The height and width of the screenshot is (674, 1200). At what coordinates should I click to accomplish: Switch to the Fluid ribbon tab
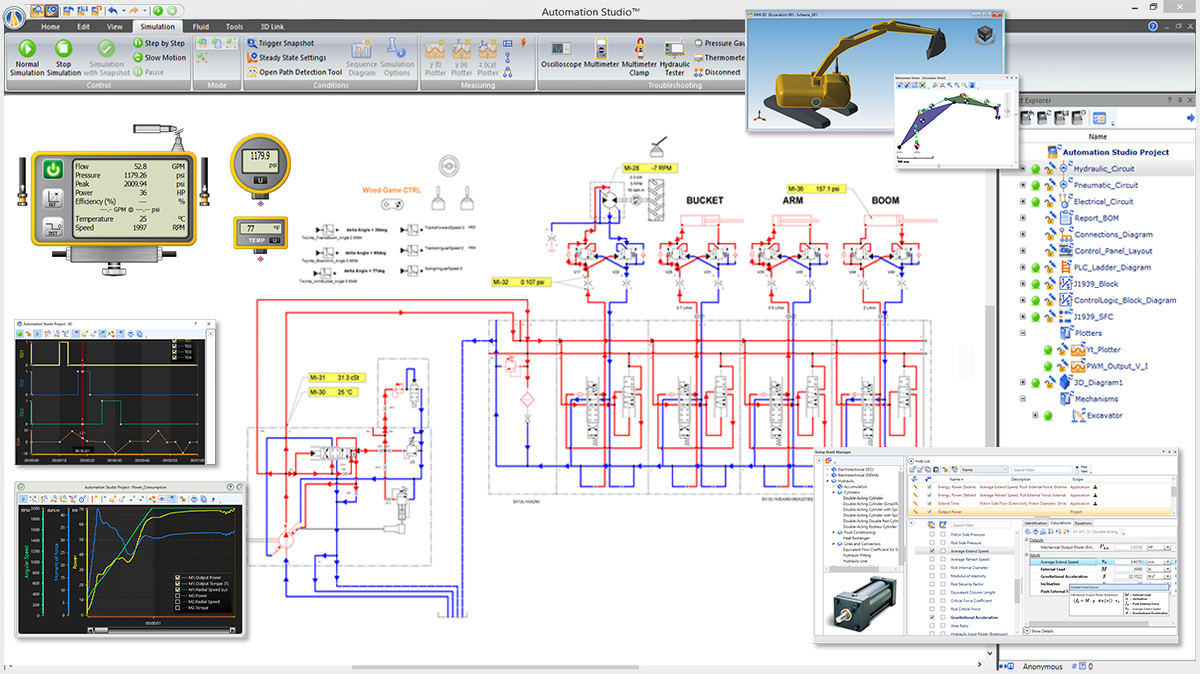201,27
